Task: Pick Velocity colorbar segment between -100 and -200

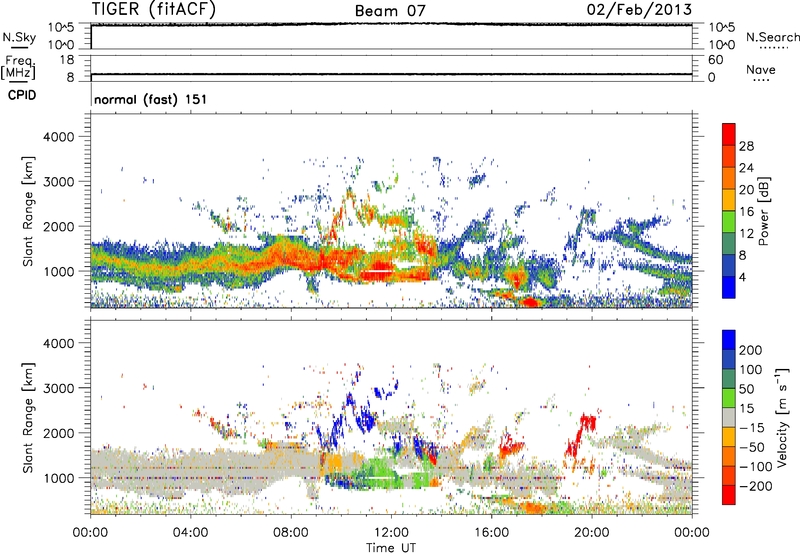Action: click(729, 475)
